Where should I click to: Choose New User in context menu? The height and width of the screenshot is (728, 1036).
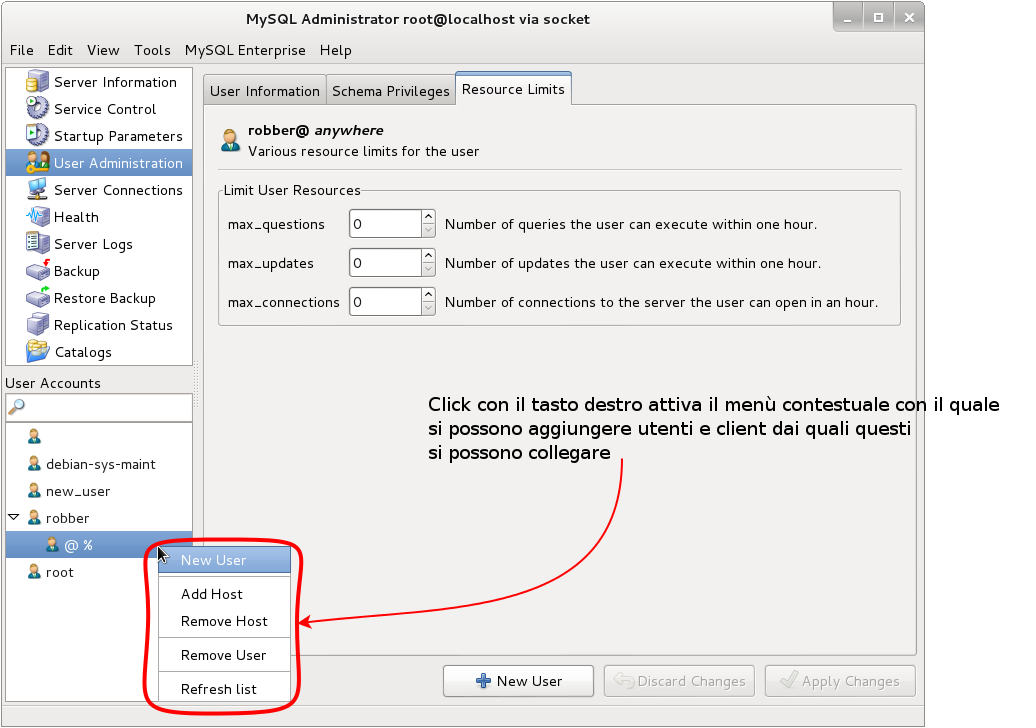point(225,560)
